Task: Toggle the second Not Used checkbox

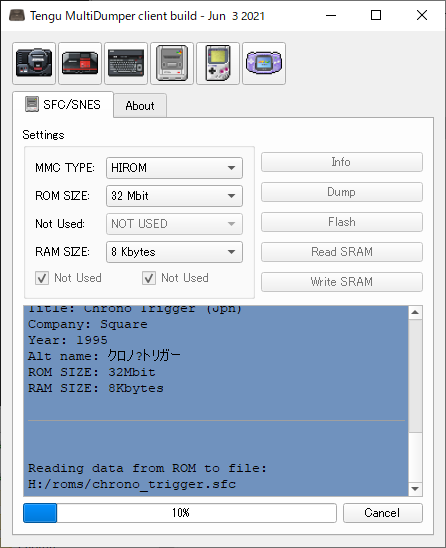Action: point(149,278)
